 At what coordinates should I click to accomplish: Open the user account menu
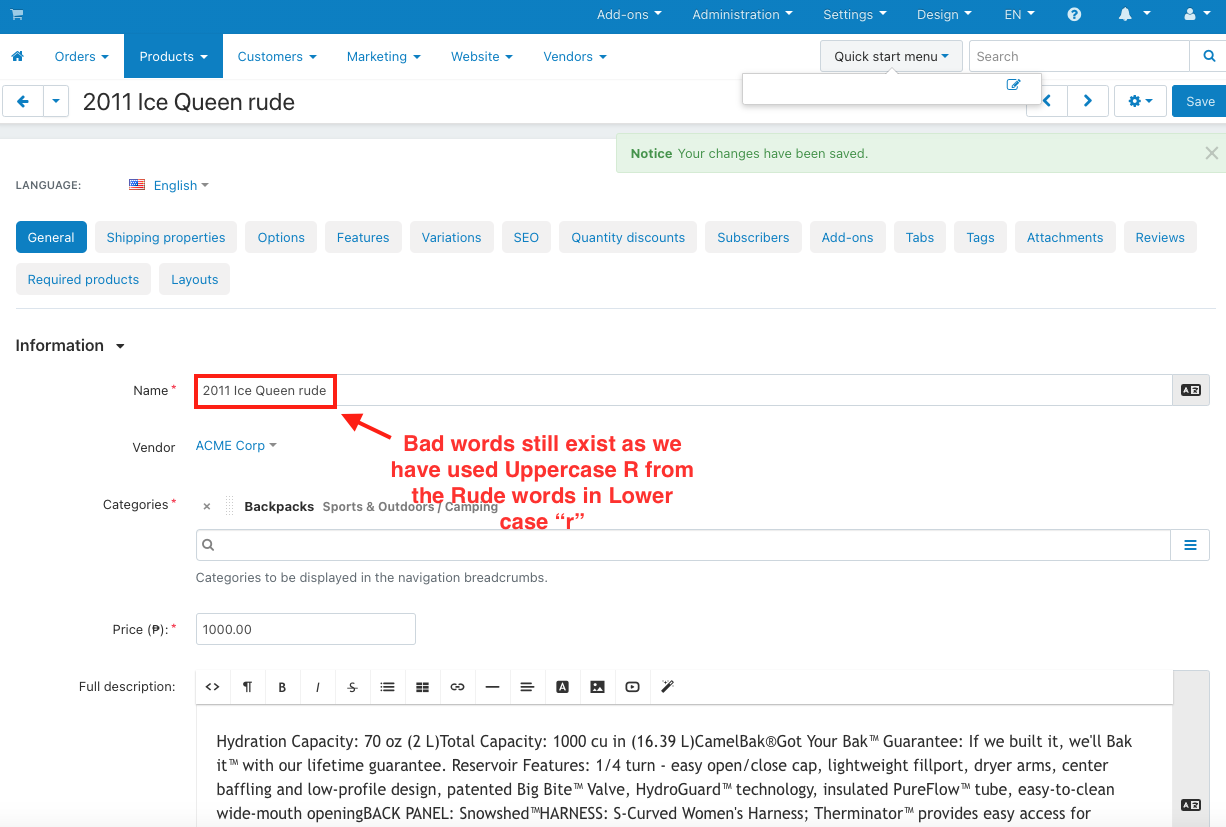tap(1196, 15)
